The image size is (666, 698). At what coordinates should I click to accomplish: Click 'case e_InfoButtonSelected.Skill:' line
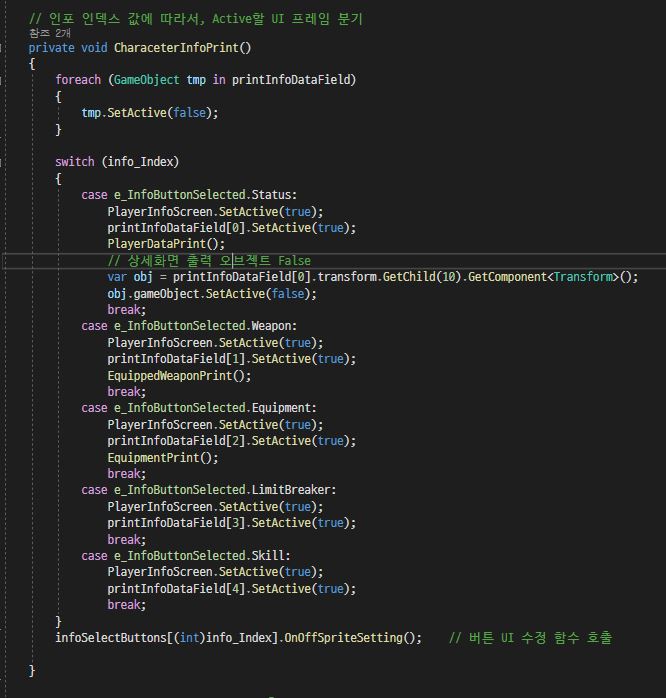(x=186, y=555)
